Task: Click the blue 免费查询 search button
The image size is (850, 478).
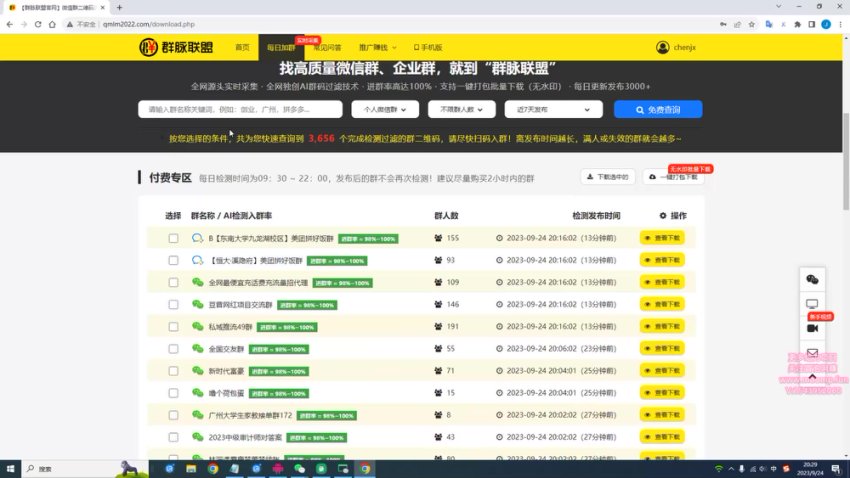Action: (x=658, y=109)
